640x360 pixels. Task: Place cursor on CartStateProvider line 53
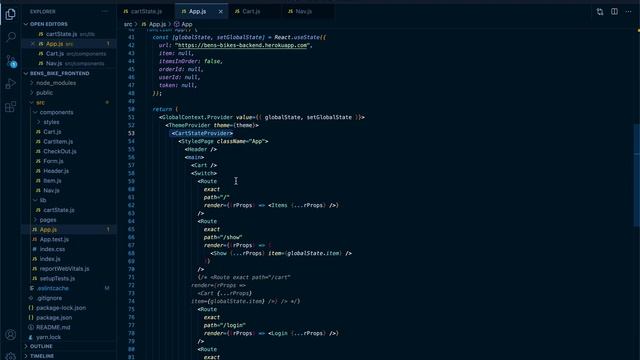[202, 133]
